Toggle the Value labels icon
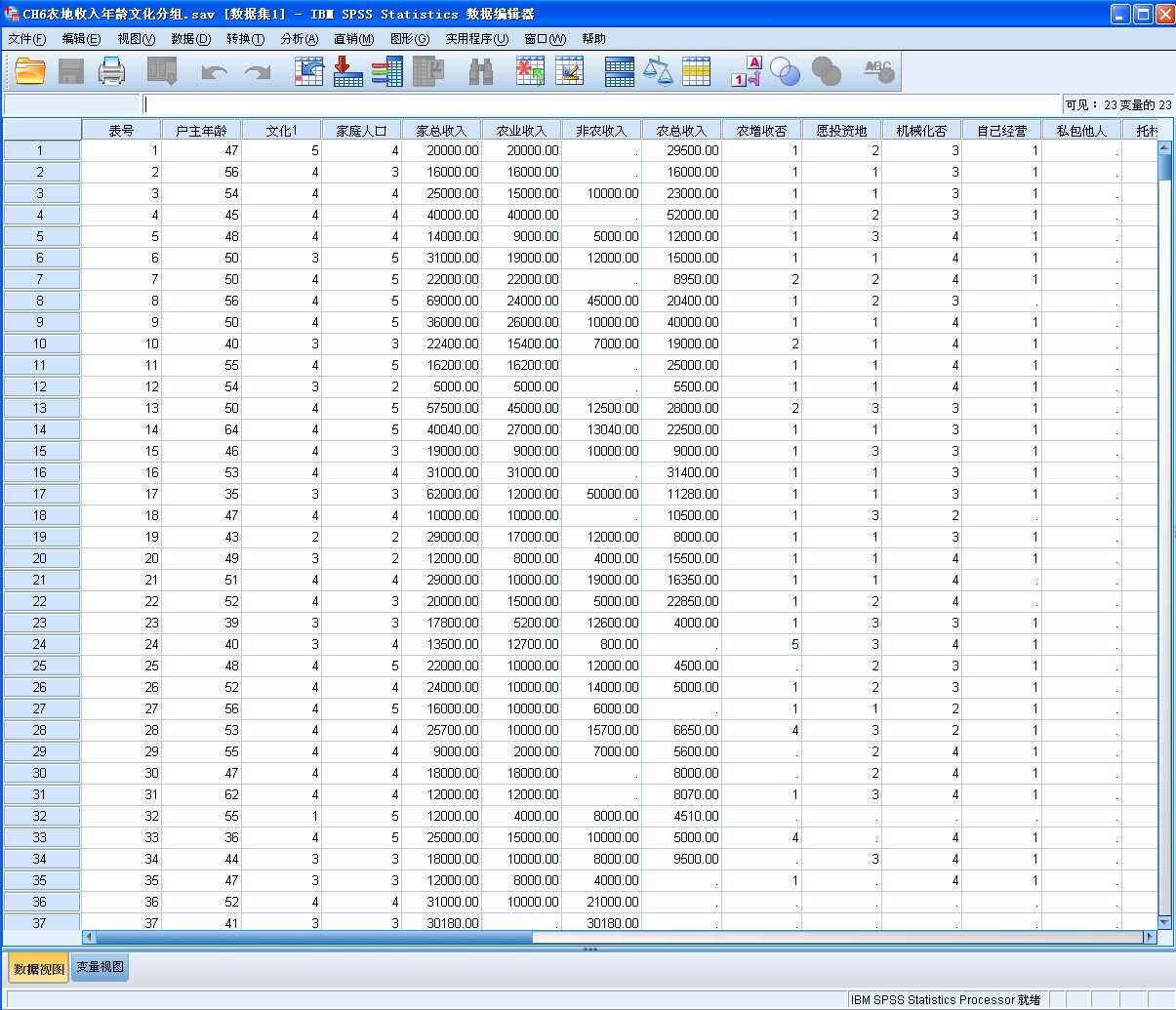Viewport: 1176px width, 1010px height. click(x=747, y=71)
